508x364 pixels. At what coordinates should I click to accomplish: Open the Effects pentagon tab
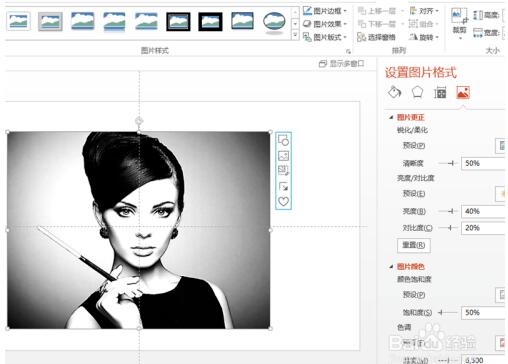pyautogui.click(x=417, y=92)
